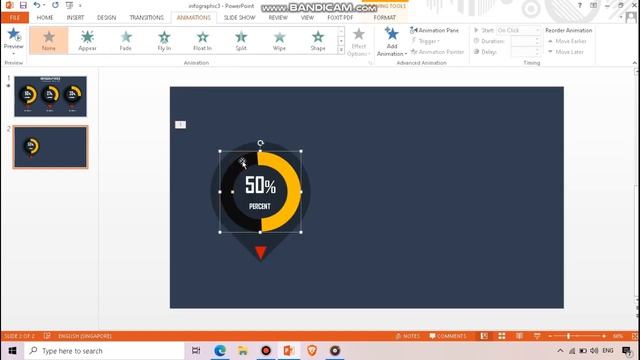640x360 pixels.
Task: Apply the Split animation
Action: click(241, 40)
